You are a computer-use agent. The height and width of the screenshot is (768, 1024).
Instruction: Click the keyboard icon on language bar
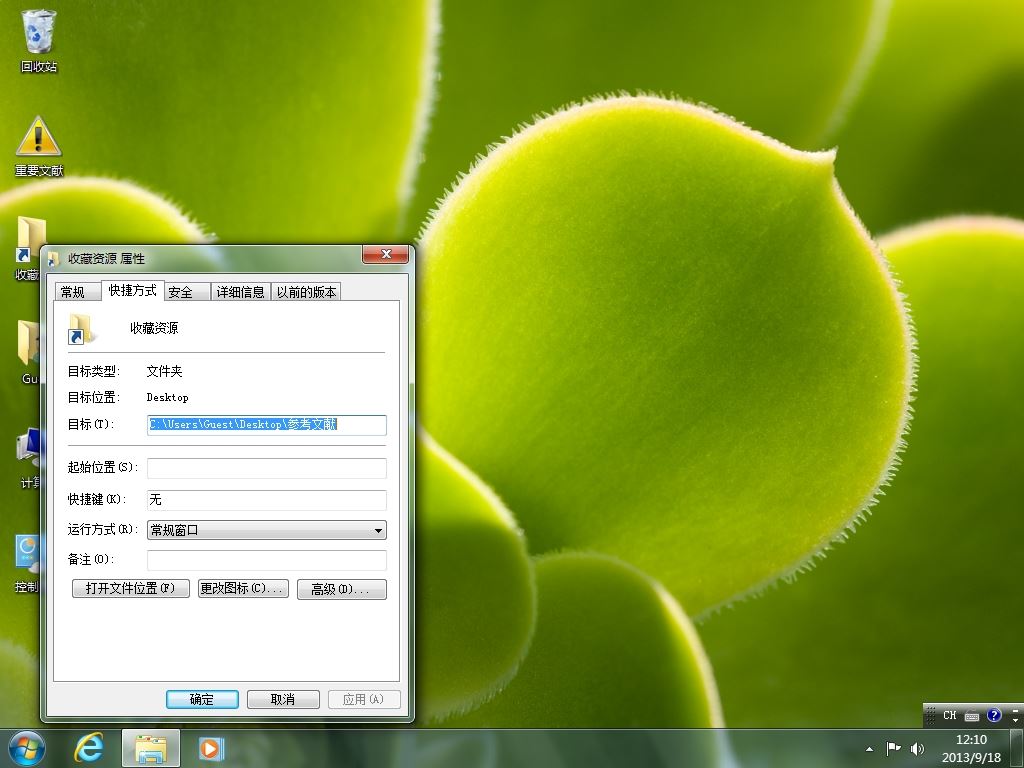tap(972, 716)
